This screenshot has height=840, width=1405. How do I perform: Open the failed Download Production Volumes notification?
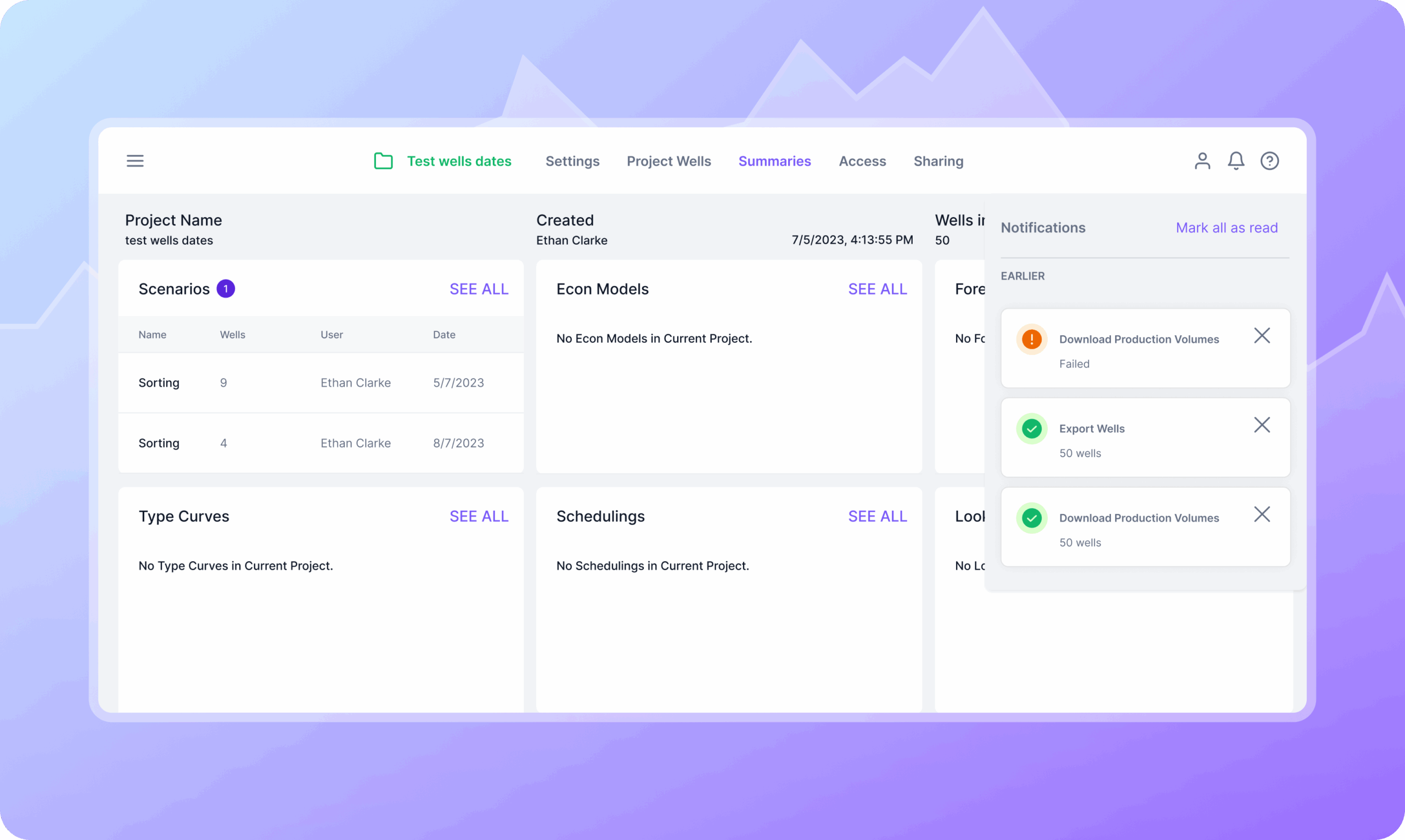click(x=1145, y=348)
